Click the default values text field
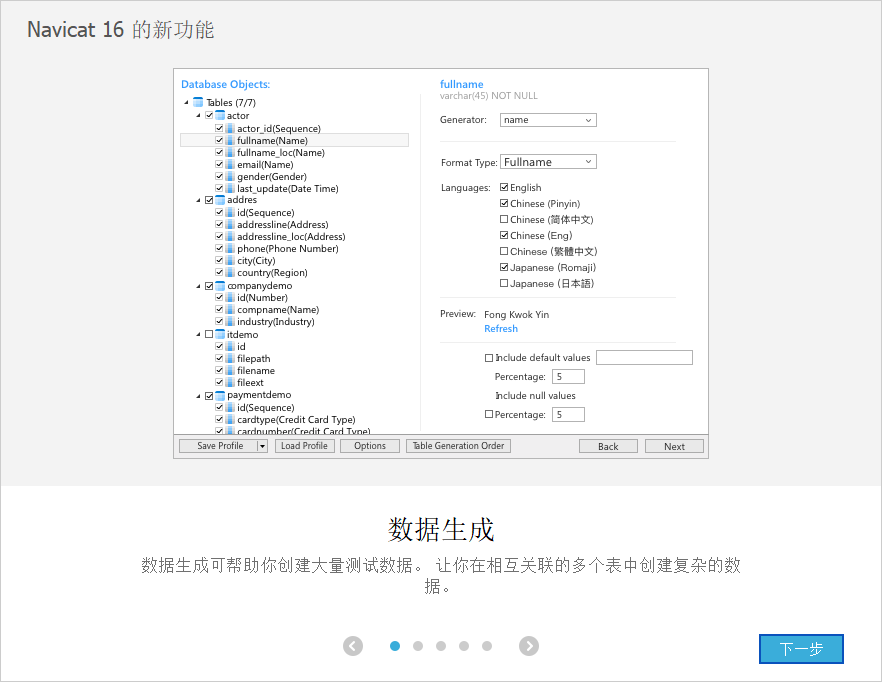Image resolution: width=882 pixels, height=682 pixels. (644, 357)
